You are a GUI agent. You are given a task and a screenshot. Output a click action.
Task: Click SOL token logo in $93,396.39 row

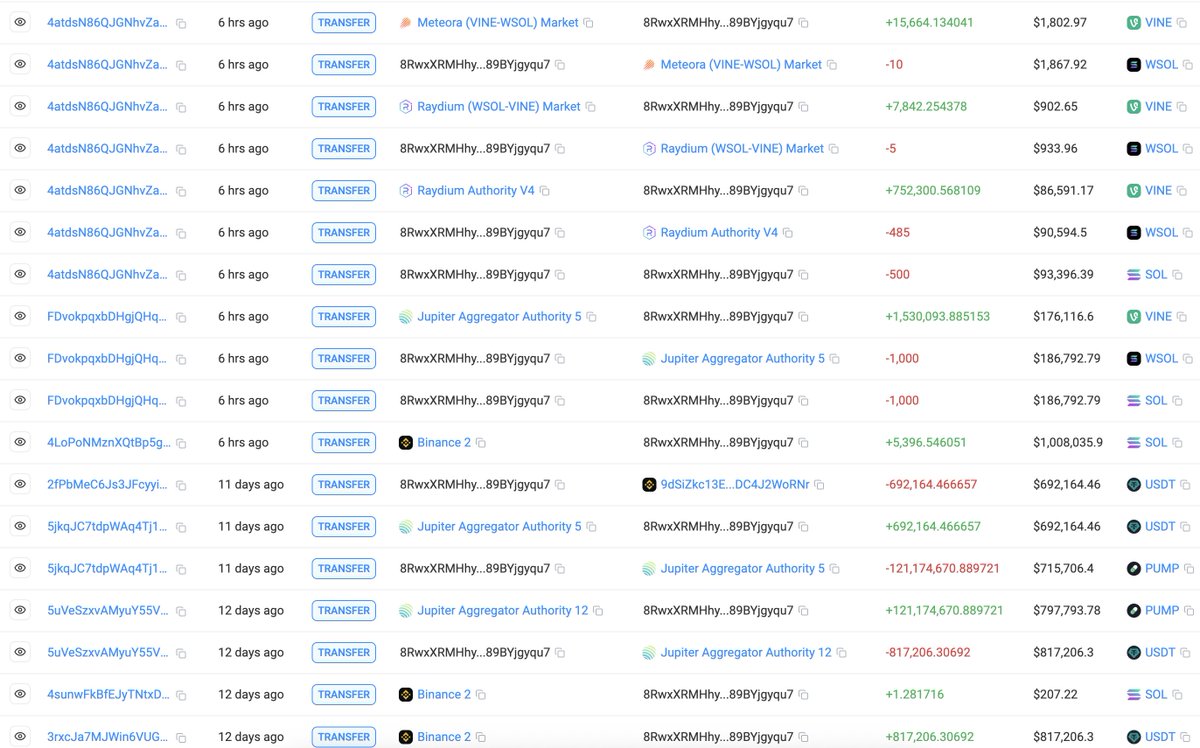[1134, 274]
